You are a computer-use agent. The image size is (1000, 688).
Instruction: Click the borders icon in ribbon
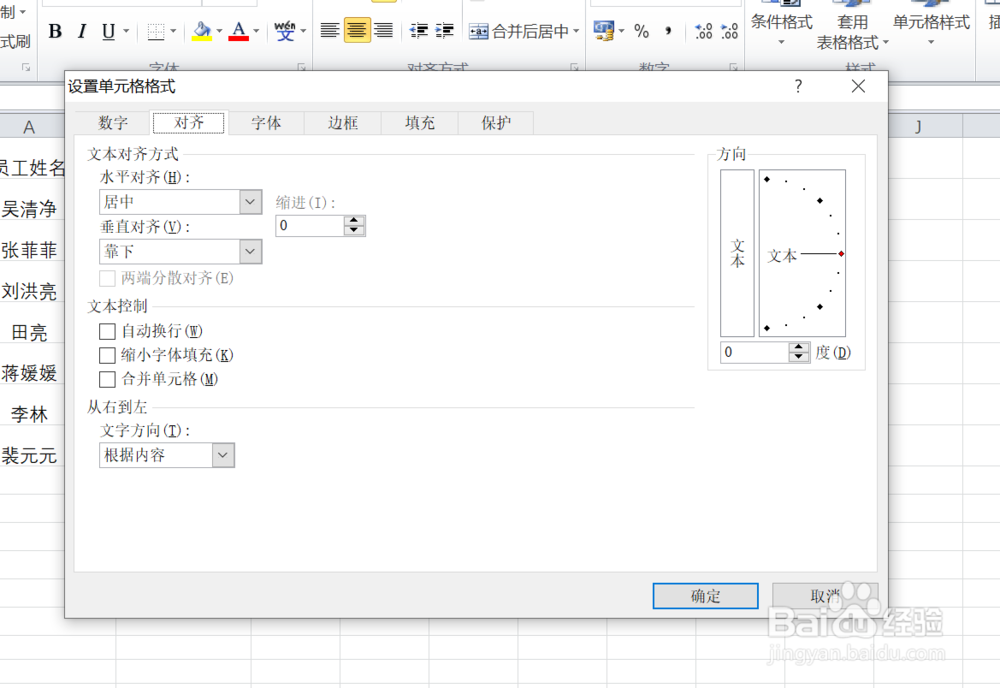tap(155, 31)
